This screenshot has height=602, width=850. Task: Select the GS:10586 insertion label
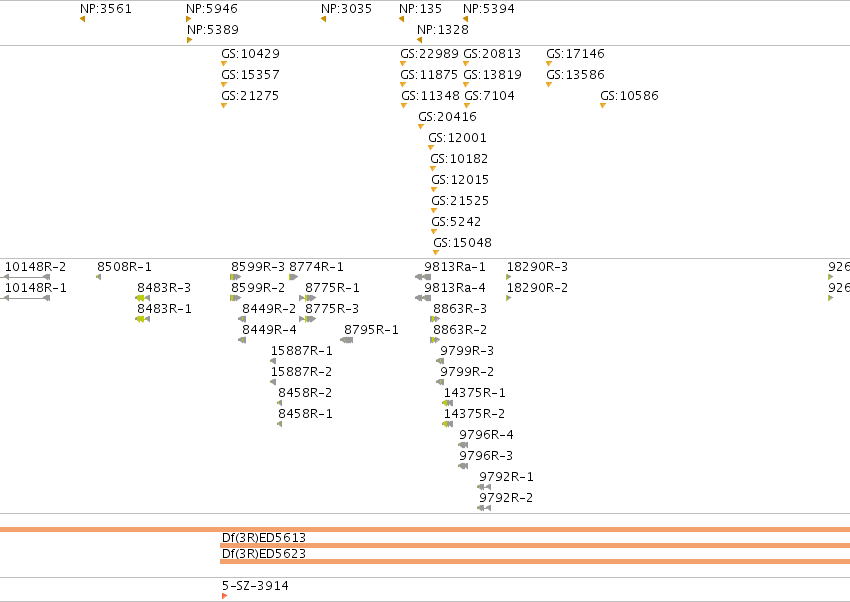click(x=629, y=96)
